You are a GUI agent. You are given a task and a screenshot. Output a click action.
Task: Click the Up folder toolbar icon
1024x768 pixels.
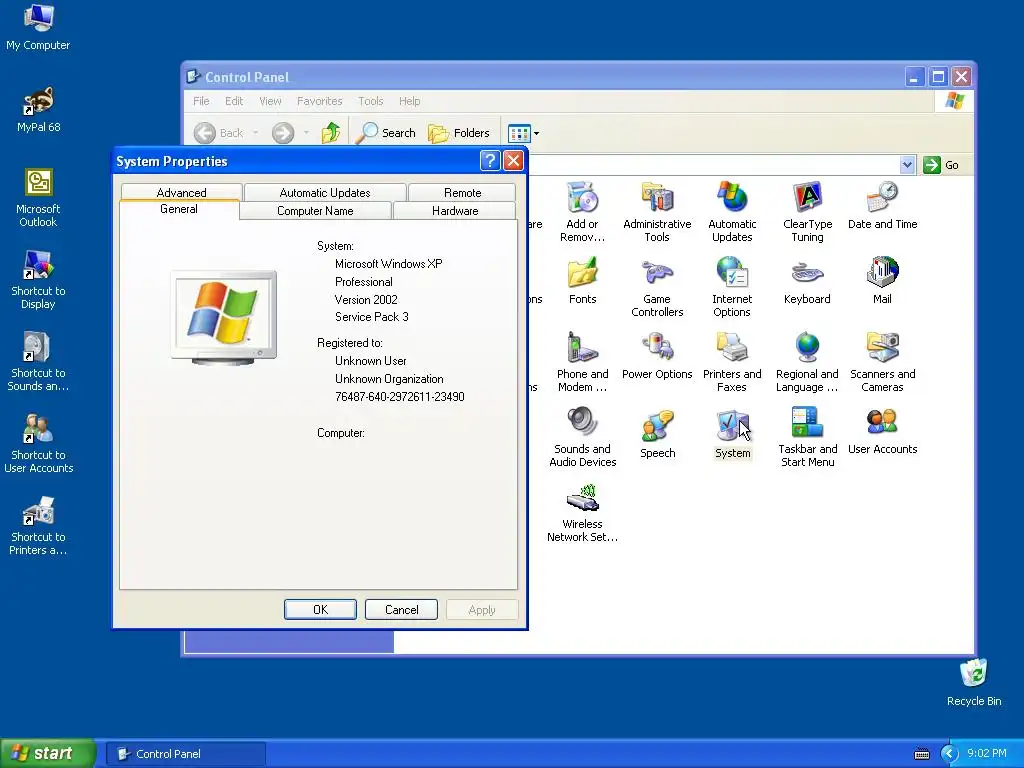[x=330, y=133]
